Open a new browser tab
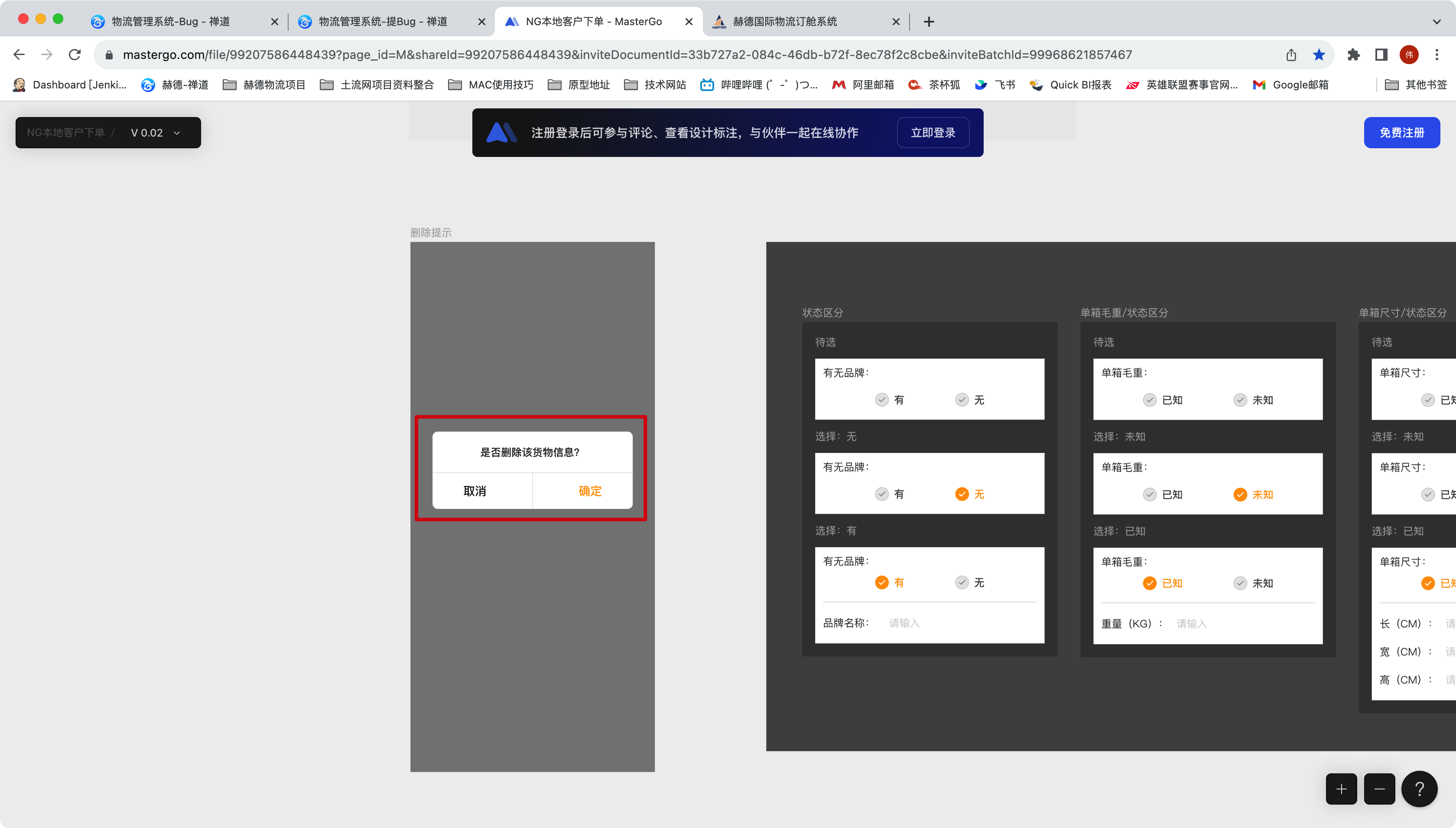1456x828 pixels. pos(929,22)
